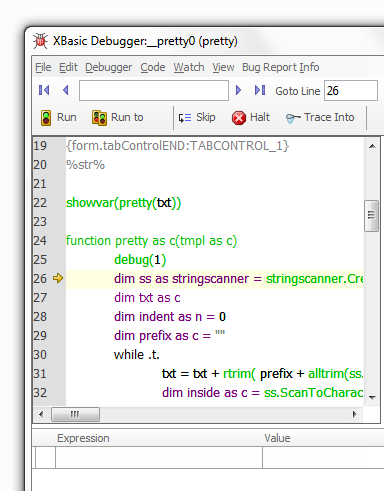Click the horizontal scrollbar left arrow

41,414
